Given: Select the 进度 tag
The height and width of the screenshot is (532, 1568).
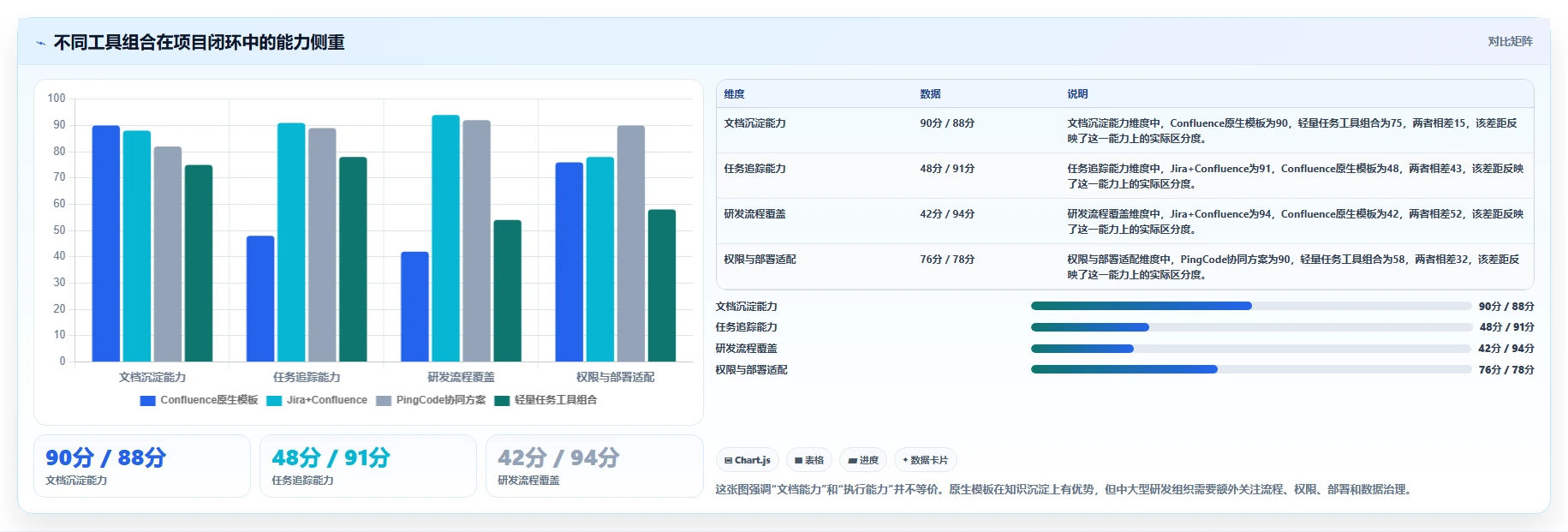Looking at the screenshot, I should tap(863, 460).
